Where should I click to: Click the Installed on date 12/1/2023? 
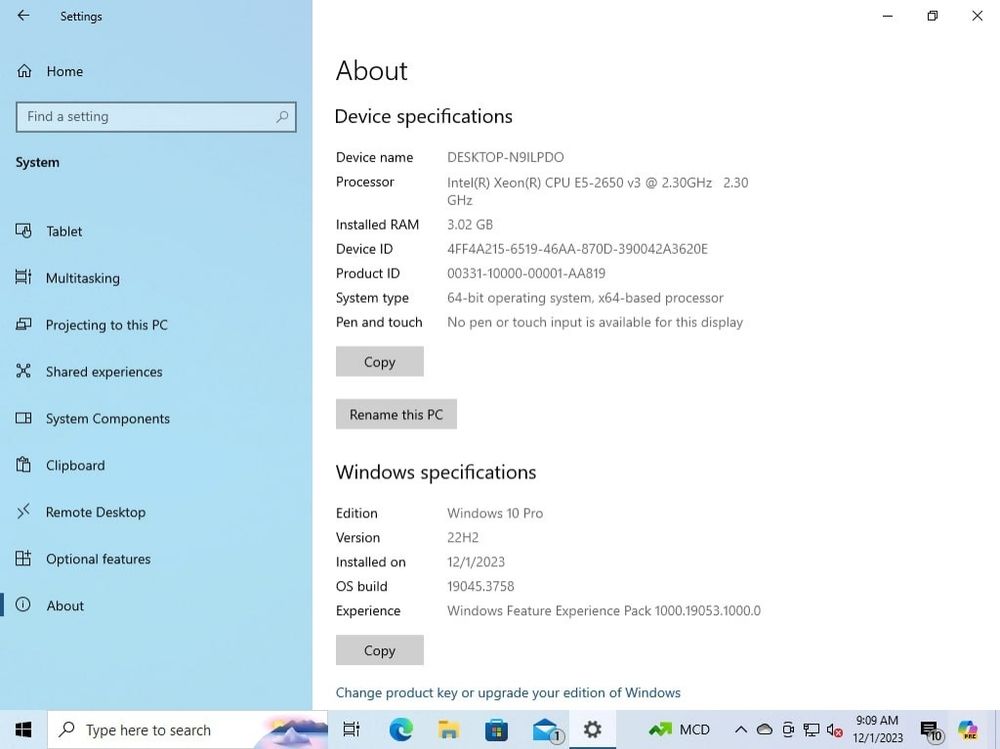click(476, 562)
